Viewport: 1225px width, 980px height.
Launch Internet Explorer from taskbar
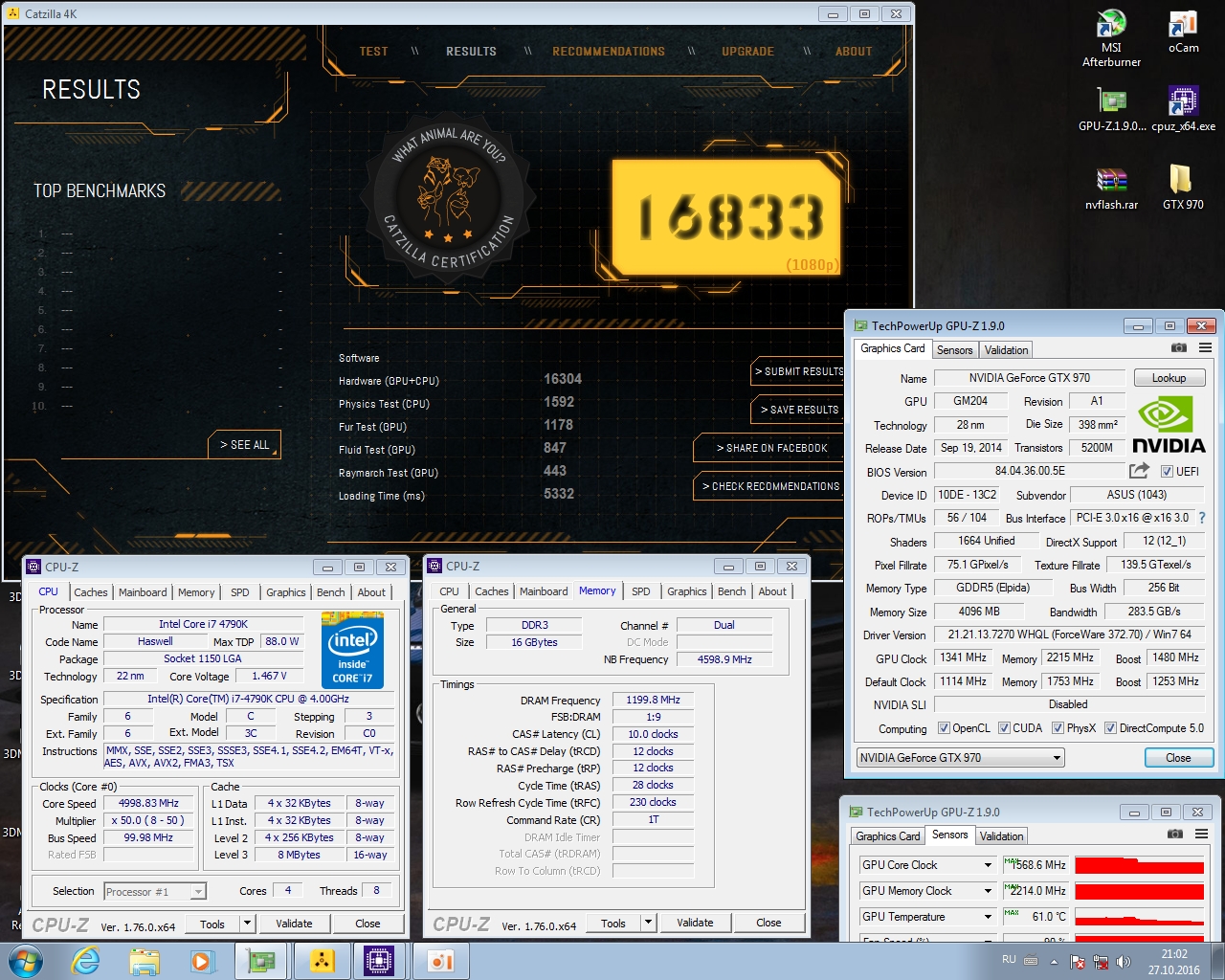click(x=85, y=961)
